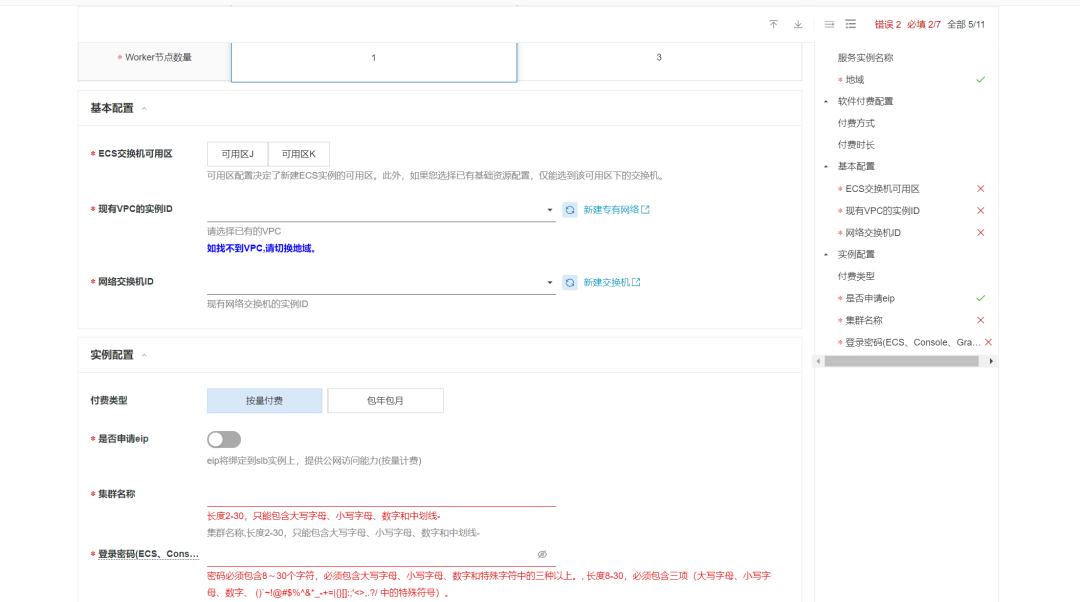This screenshot has height=602, width=1080.
Task: Focus the 集群名称 input field
Action: click(x=381, y=495)
